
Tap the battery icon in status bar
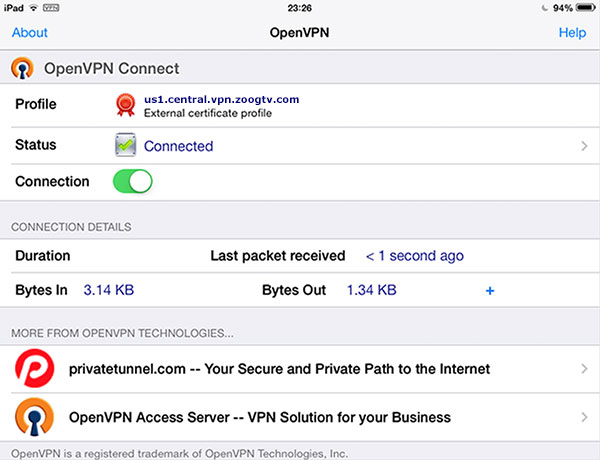point(583,8)
